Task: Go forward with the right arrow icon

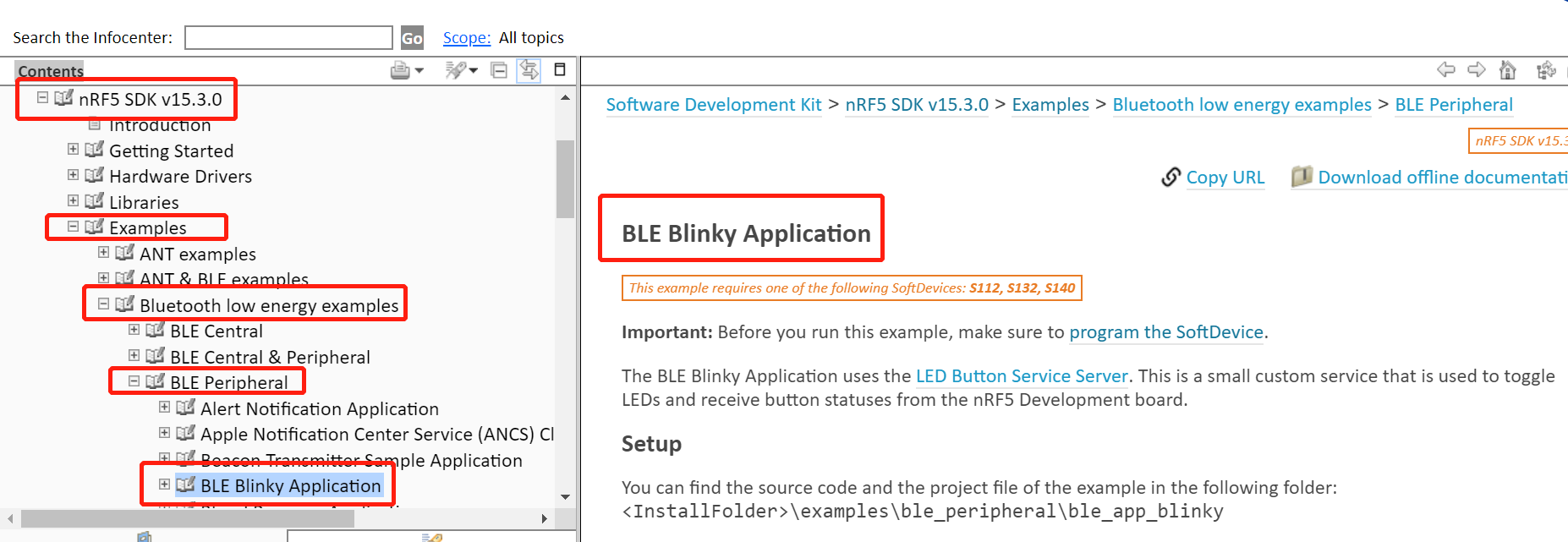Action: click(x=1477, y=69)
